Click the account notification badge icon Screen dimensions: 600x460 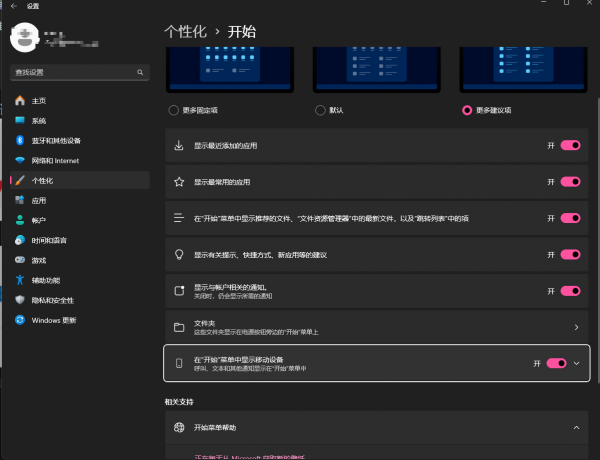click(x=179, y=290)
